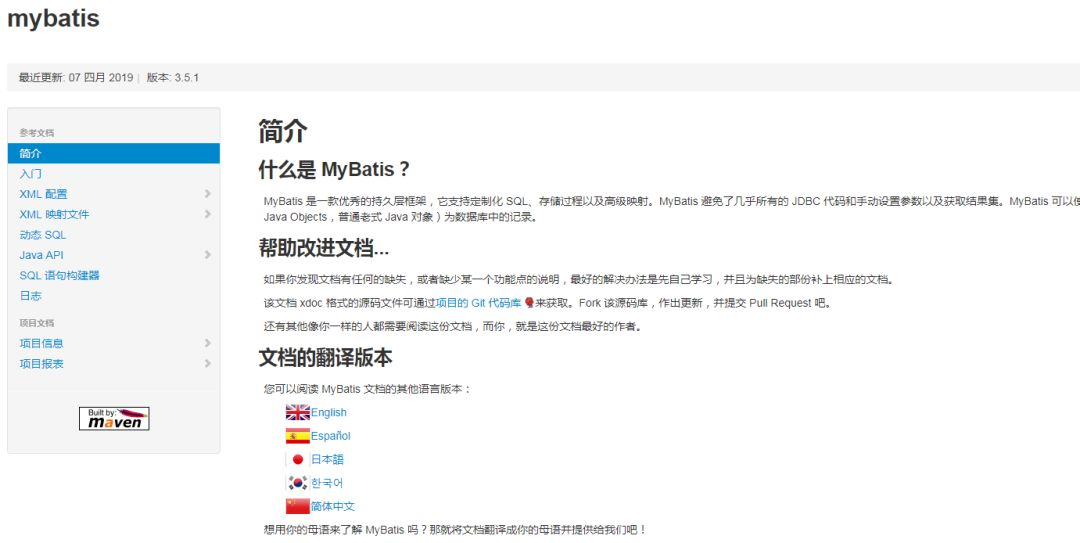Click the 什么是 MyBatis？ heading
Screen dimensions: 1080x543
pos(334,169)
